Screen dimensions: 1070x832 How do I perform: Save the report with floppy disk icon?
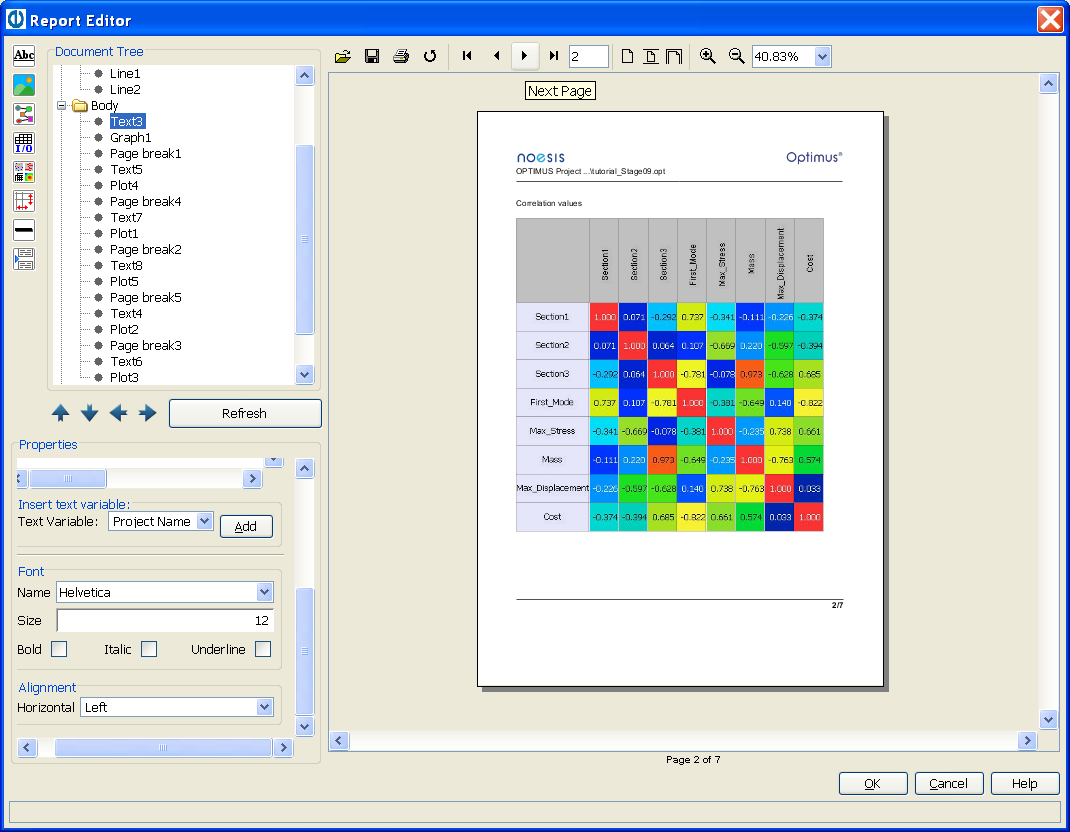click(x=372, y=56)
